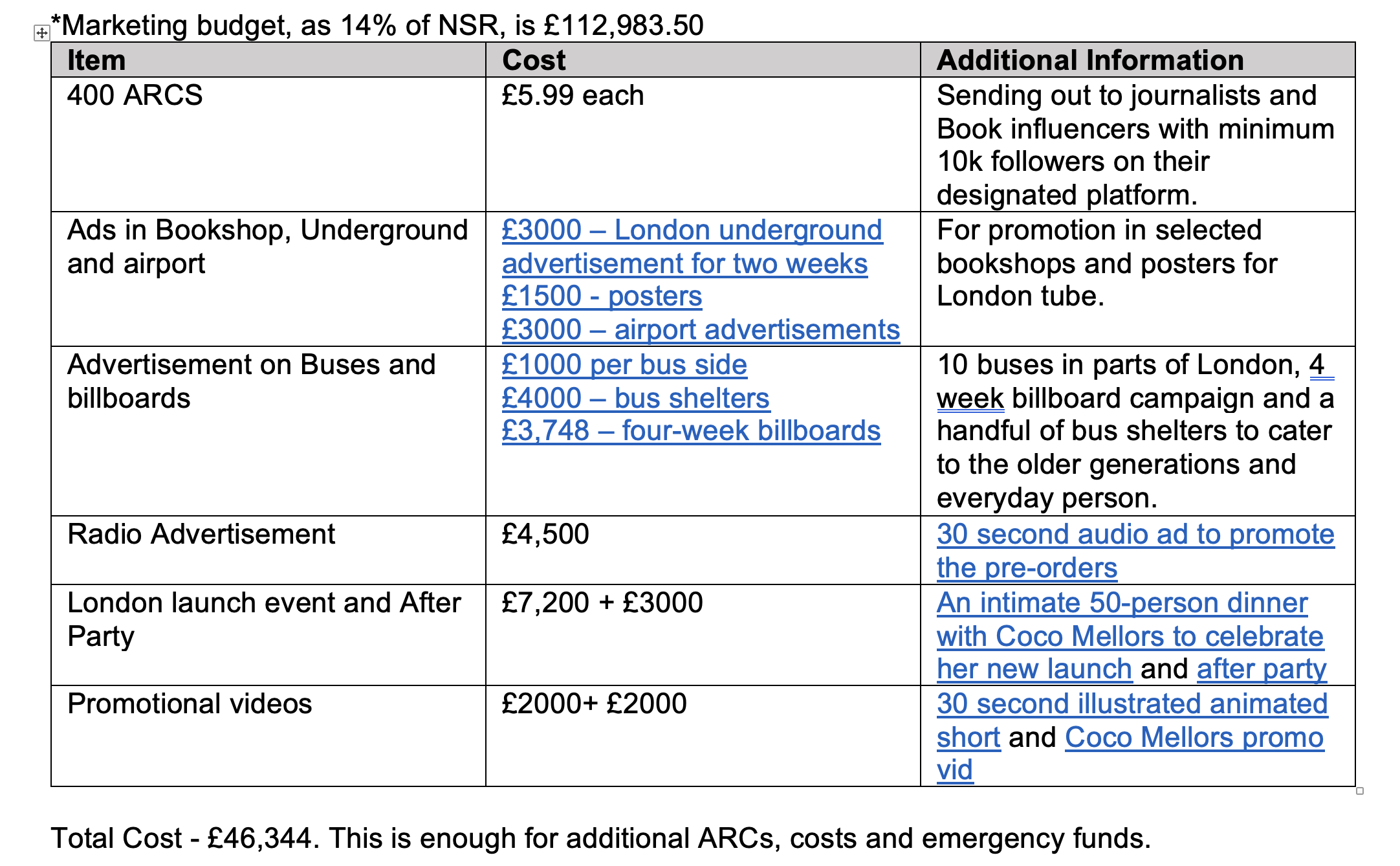Screen dimensions: 1400x866
Task: Click the Cost header cell
Action: [703, 60]
